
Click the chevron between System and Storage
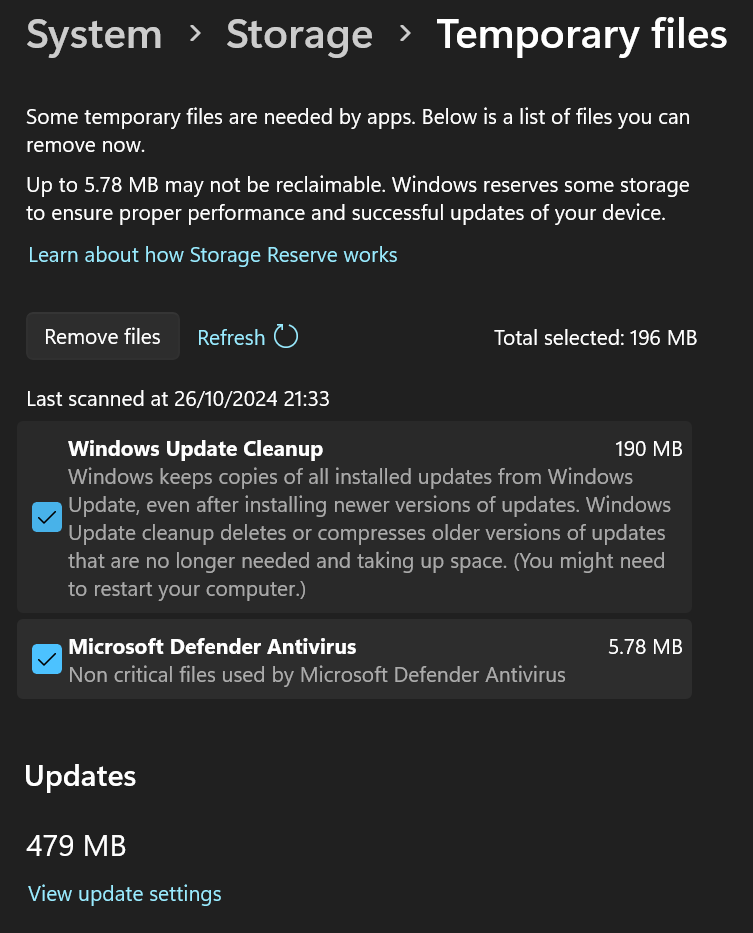(195, 35)
